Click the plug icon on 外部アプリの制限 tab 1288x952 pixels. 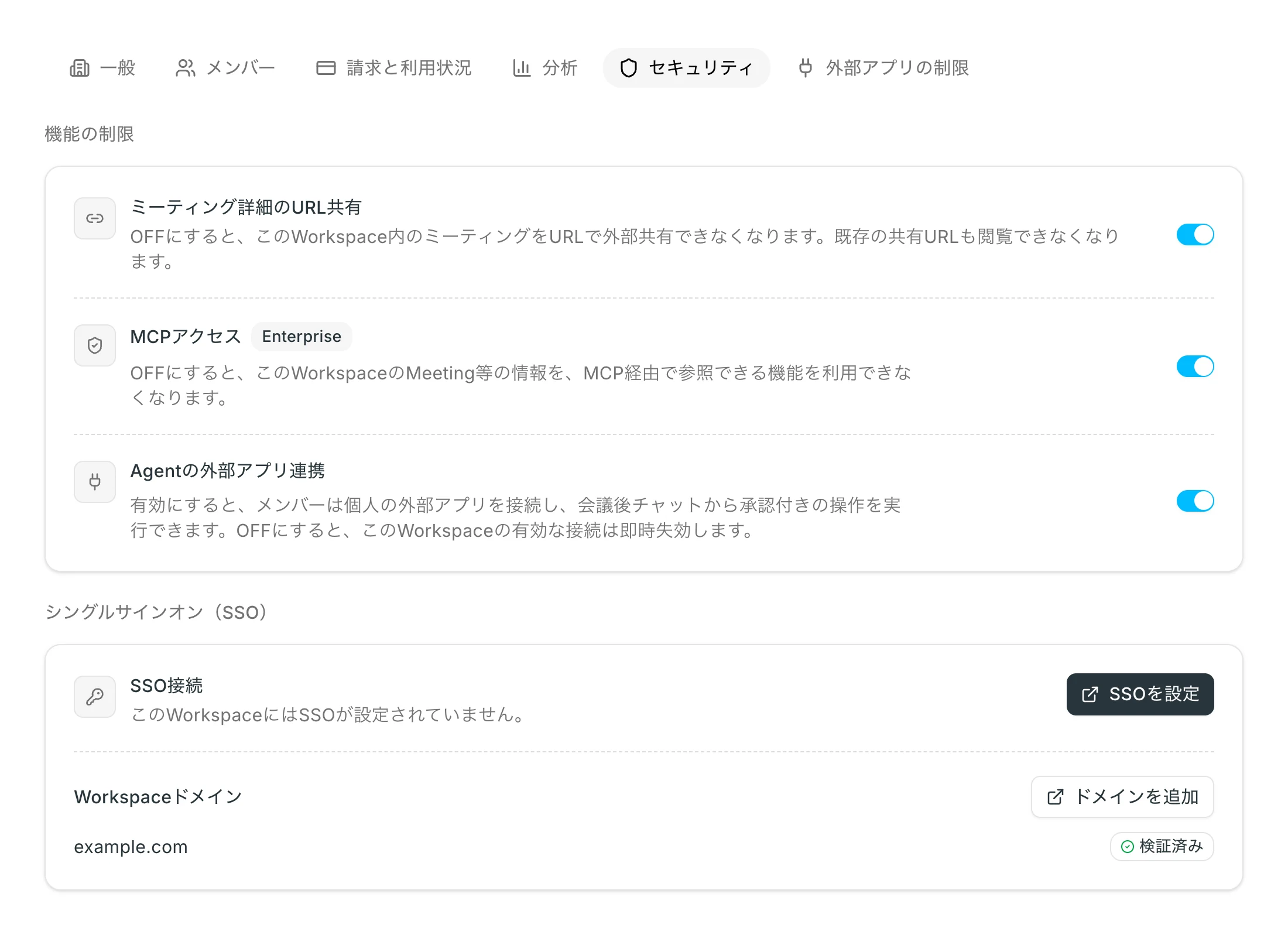point(806,68)
